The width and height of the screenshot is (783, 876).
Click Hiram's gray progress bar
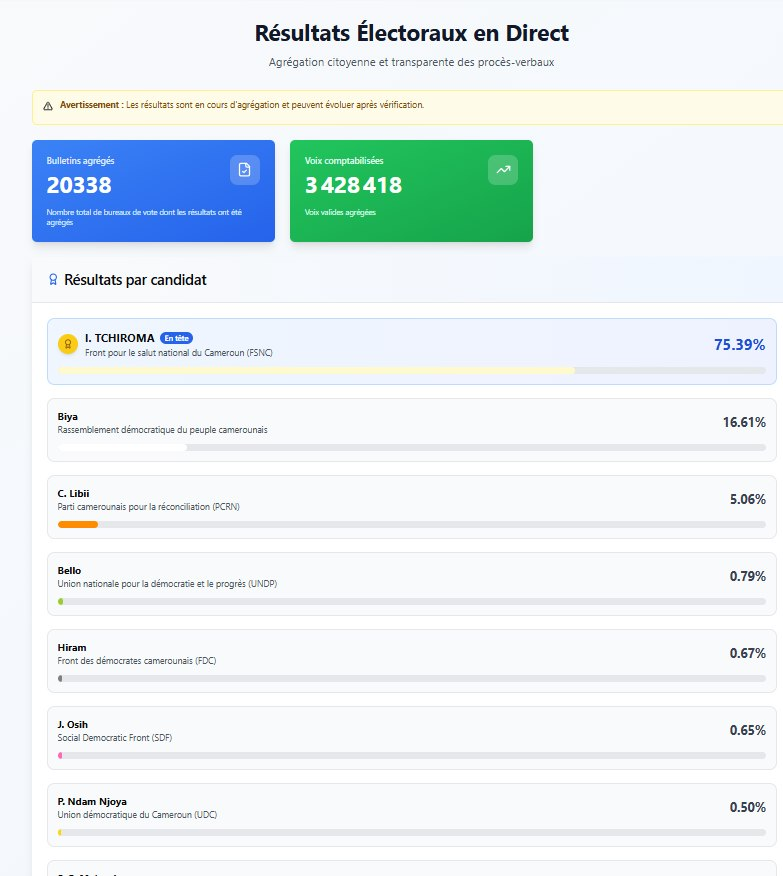pyautogui.click(x=412, y=679)
